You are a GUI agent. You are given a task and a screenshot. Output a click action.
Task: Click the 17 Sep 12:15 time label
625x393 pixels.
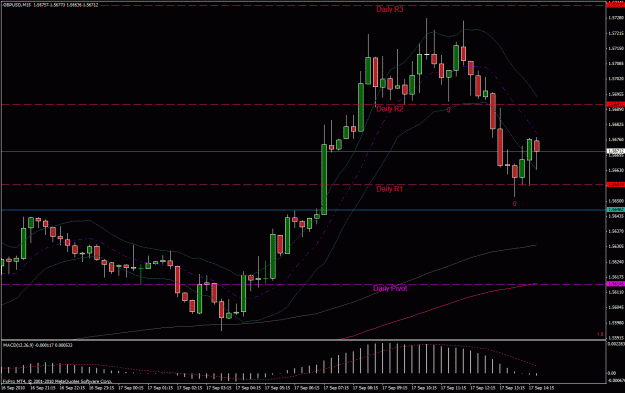[483, 387]
